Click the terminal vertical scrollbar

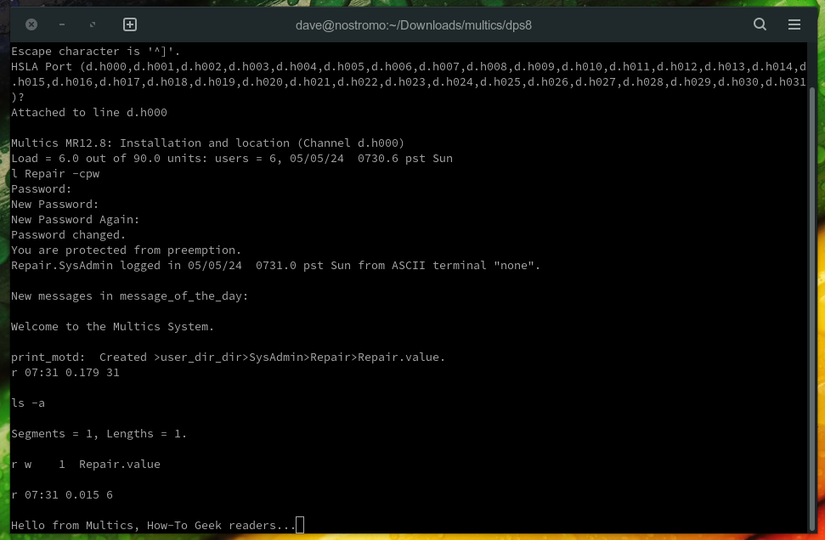812,308
